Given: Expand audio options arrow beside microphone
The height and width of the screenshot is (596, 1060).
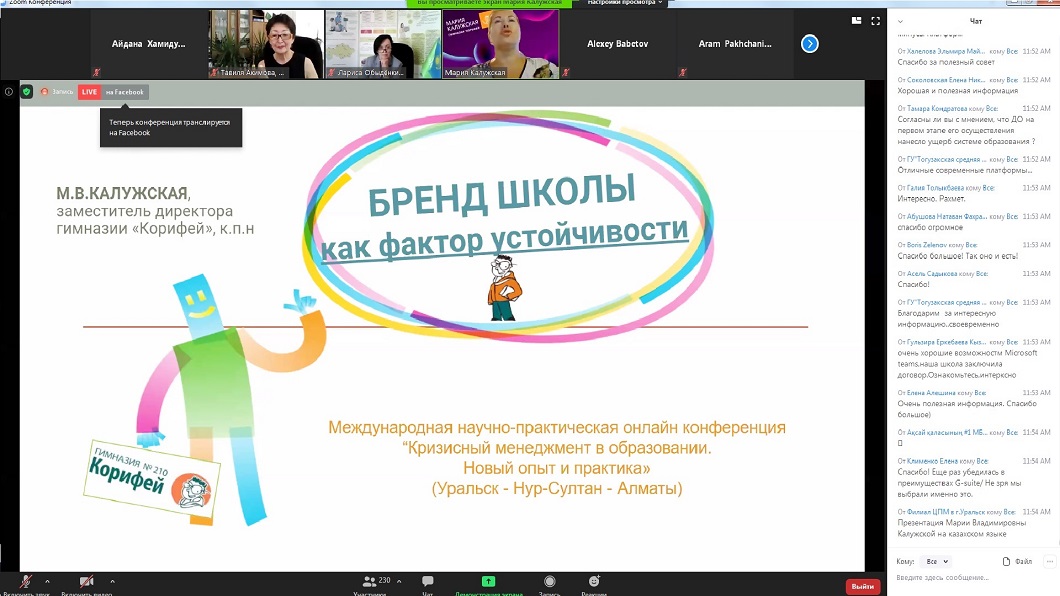Looking at the screenshot, I should pyautogui.click(x=48, y=580).
